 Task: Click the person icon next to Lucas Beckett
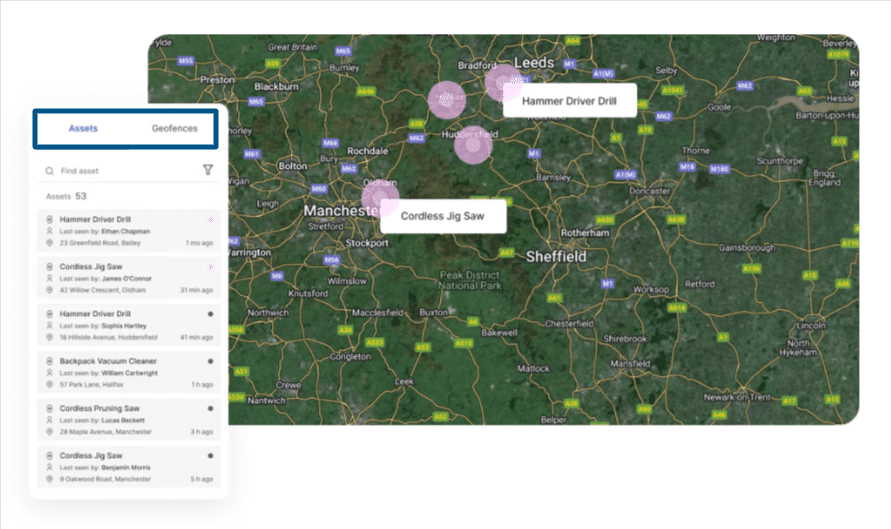[49, 419]
